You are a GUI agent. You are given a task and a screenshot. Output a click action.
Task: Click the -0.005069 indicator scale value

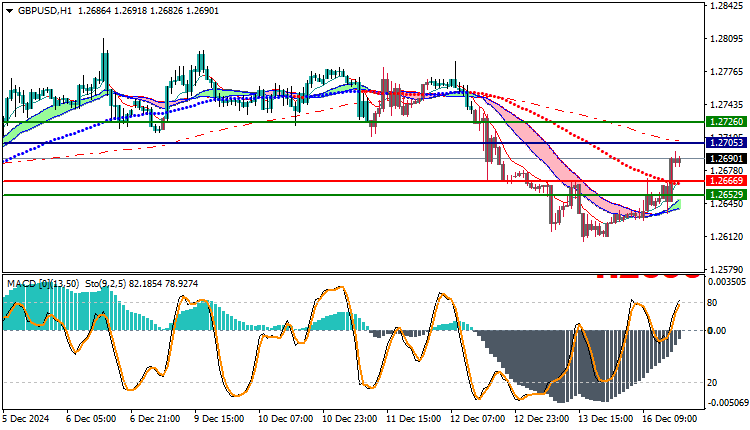pos(727,403)
